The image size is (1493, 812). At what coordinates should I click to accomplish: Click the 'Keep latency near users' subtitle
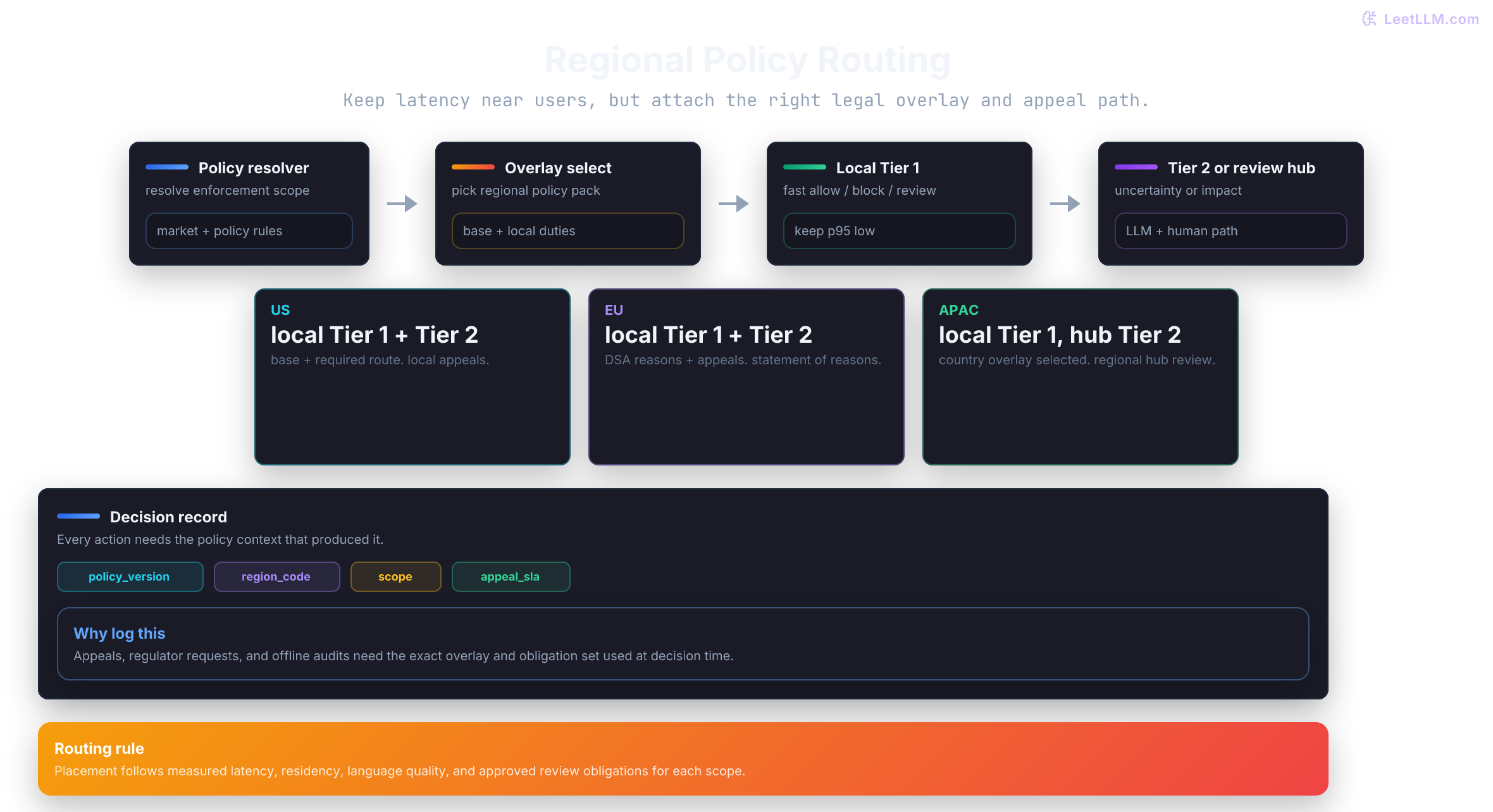[x=746, y=100]
